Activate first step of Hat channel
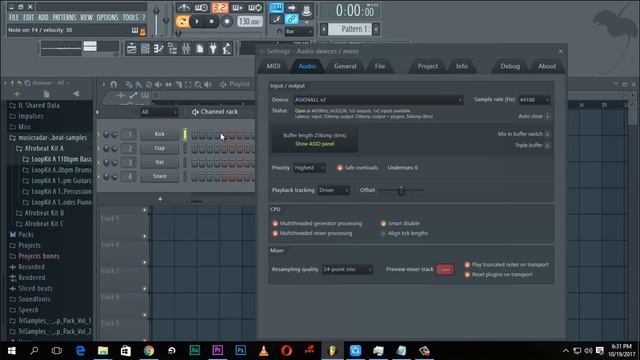This screenshot has height=360, width=640. point(195,162)
